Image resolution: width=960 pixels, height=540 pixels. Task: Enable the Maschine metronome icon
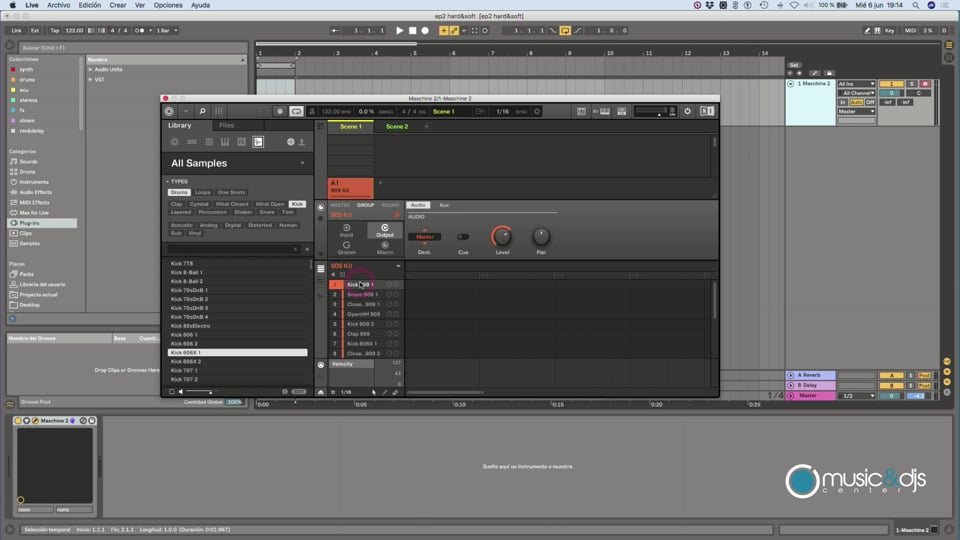tap(312, 111)
